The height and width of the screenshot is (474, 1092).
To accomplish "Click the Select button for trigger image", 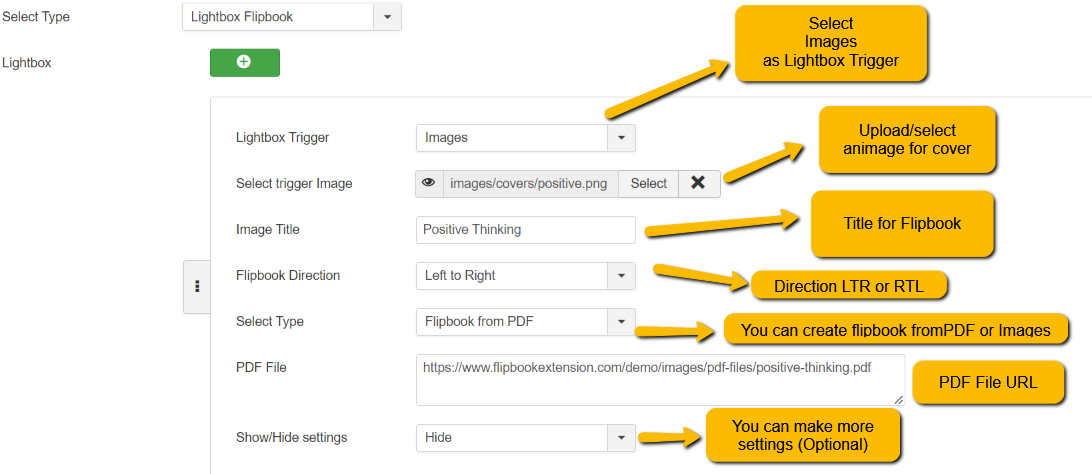I will click(648, 183).
